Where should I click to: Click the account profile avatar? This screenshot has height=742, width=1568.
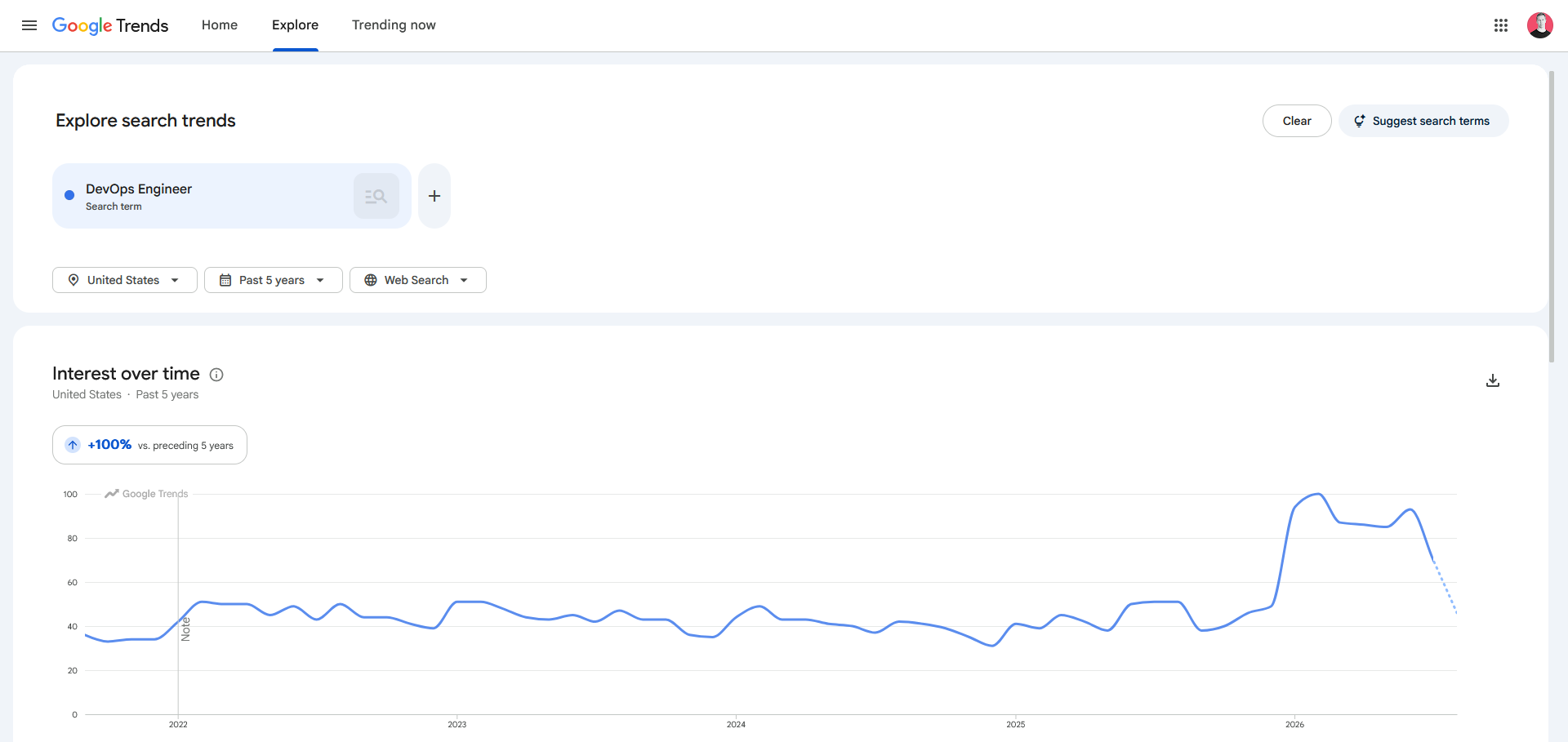[1540, 25]
